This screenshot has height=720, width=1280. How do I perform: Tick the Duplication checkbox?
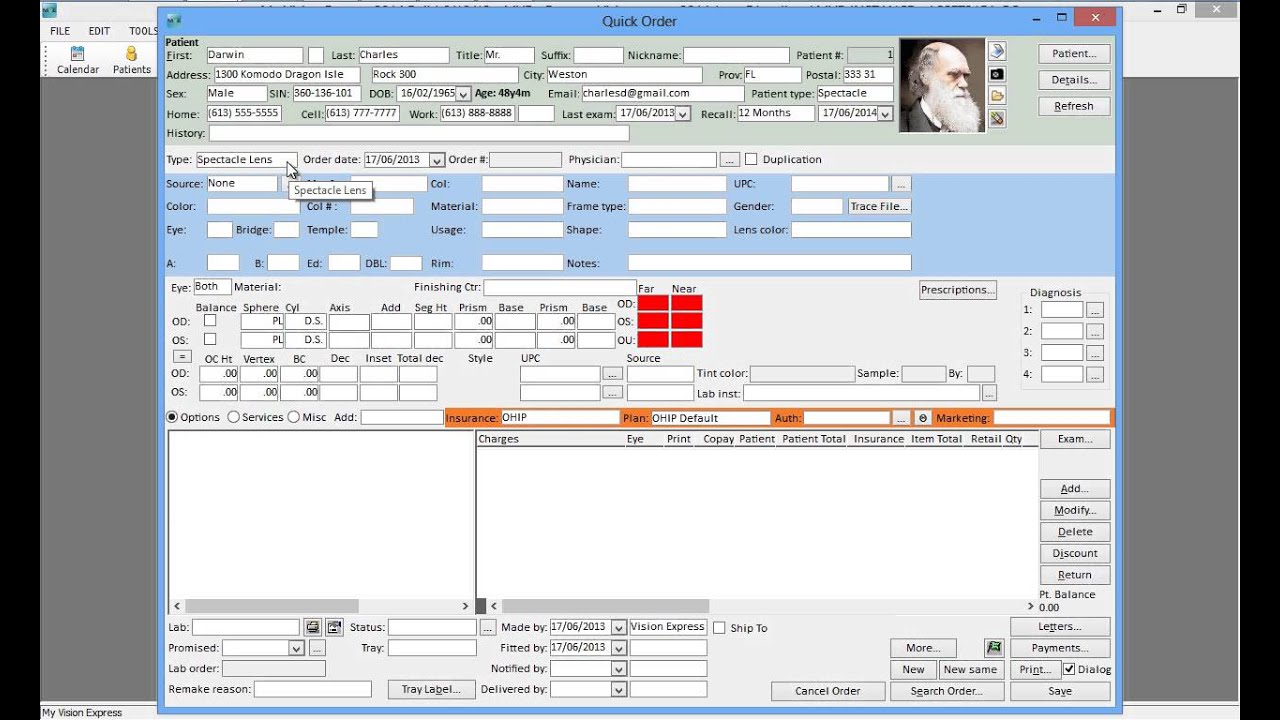click(751, 160)
